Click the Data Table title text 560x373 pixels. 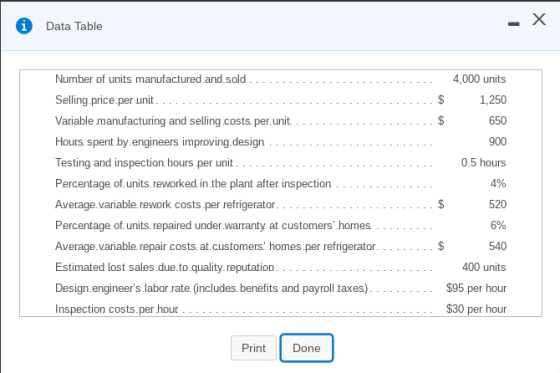point(74,26)
